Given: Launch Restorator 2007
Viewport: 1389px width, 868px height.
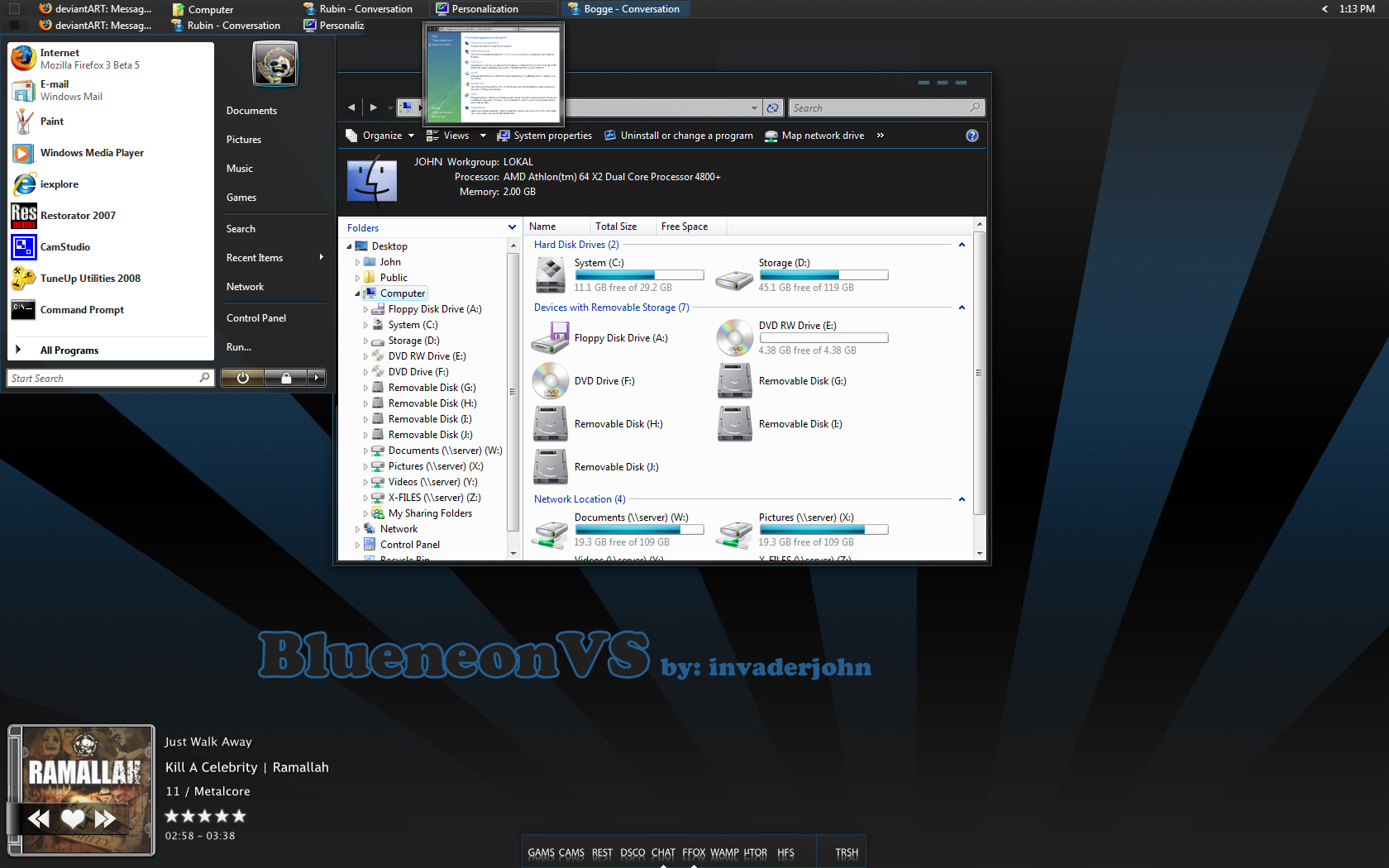Looking at the screenshot, I should pos(110,216).
